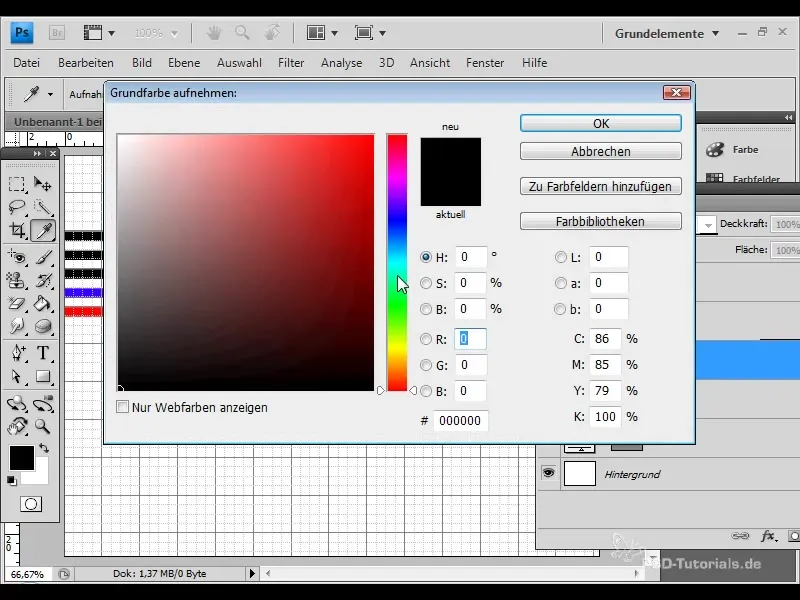Collapse the right panel dock arrows
The image size is (800, 600).
(788, 117)
